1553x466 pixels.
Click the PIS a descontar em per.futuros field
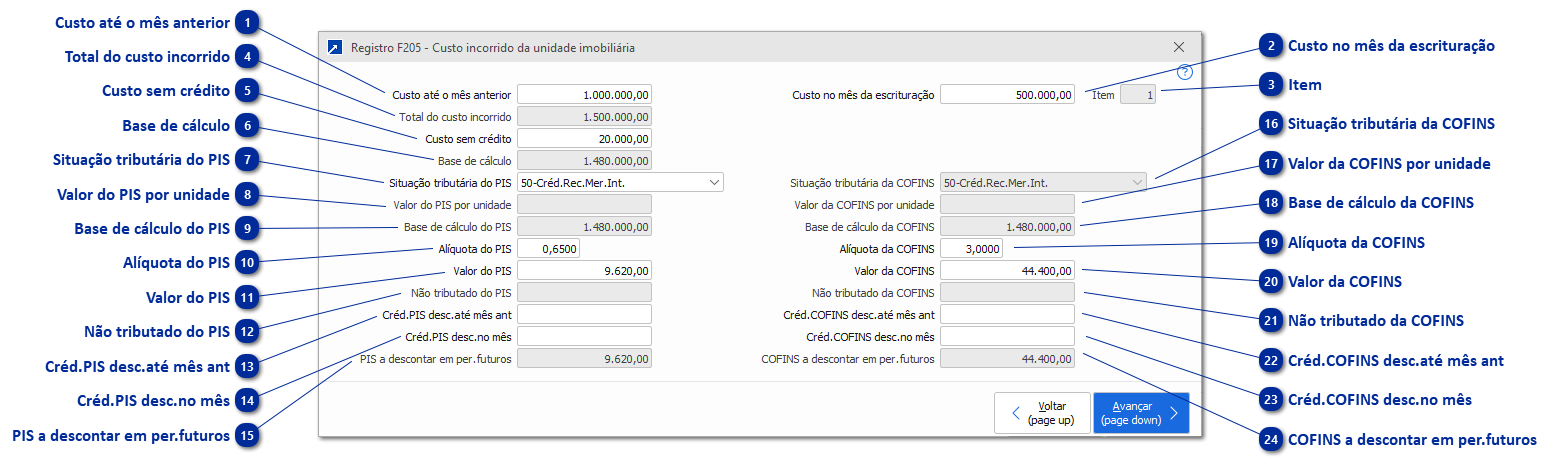(x=585, y=358)
